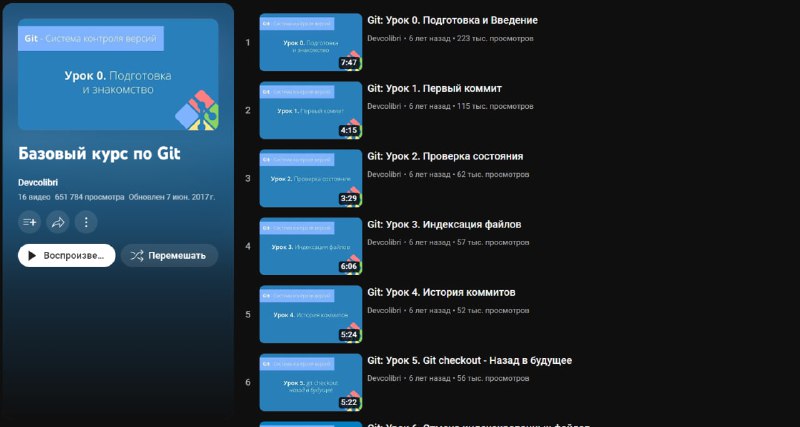Open title Git: Урок 2. Проверка состояния
The height and width of the screenshot is (427, 800).
click(x=445, y=157)
